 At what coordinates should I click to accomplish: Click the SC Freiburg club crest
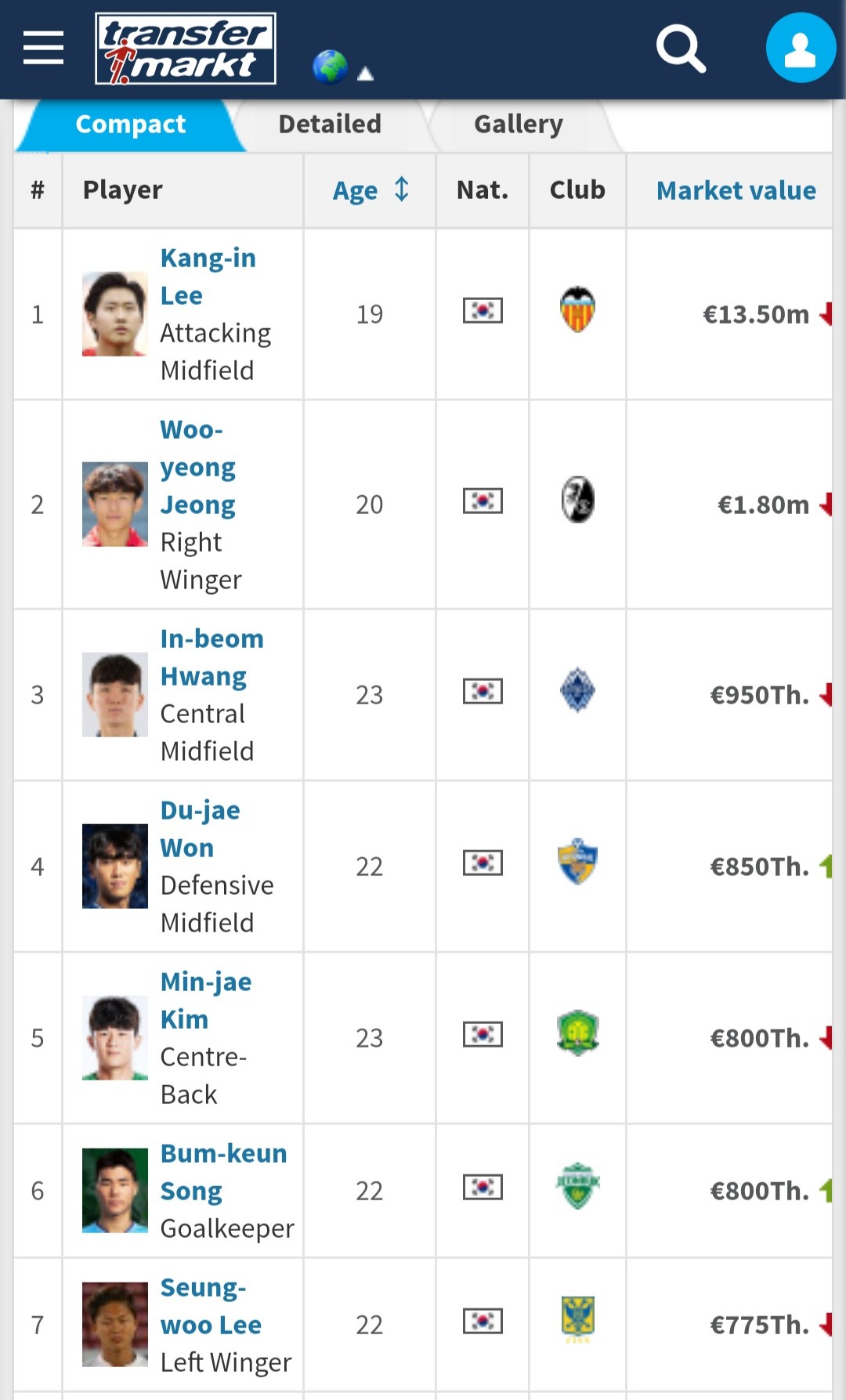[x=577, y=501]
